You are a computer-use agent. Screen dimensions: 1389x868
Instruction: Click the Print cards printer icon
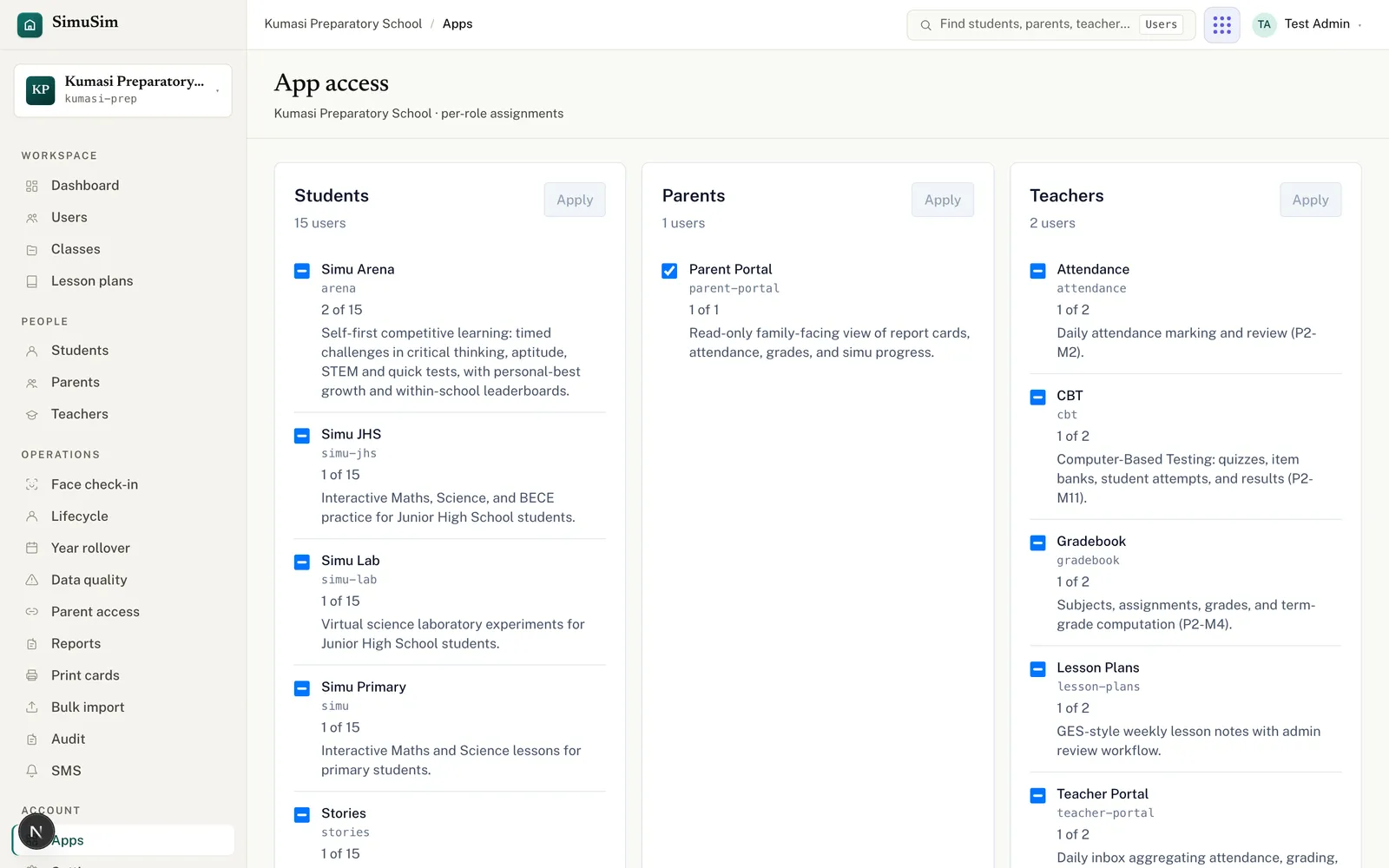click(32, 675)
